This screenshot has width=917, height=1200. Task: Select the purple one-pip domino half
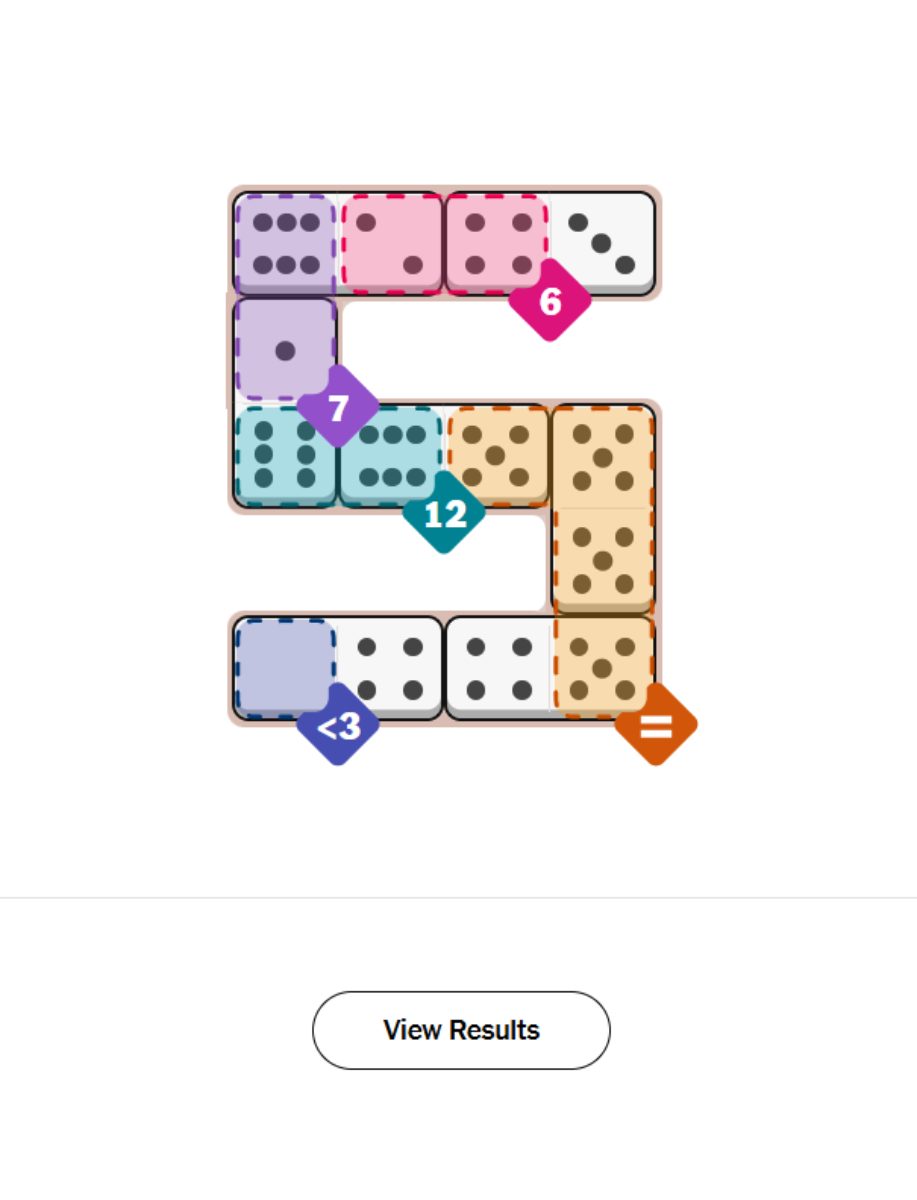pyautogui.click(x=286, y=350)
